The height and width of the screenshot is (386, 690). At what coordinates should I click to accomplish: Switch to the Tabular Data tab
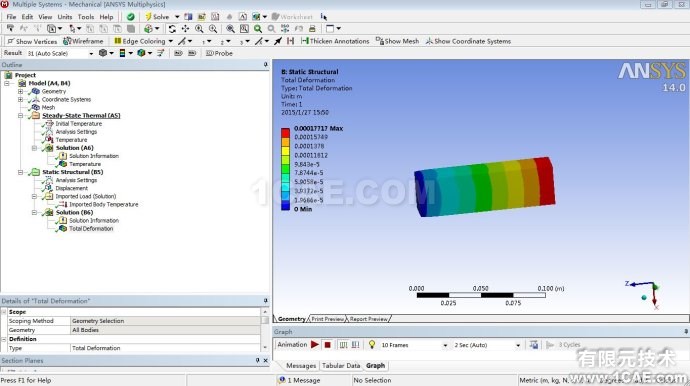(x=341, y=365)
